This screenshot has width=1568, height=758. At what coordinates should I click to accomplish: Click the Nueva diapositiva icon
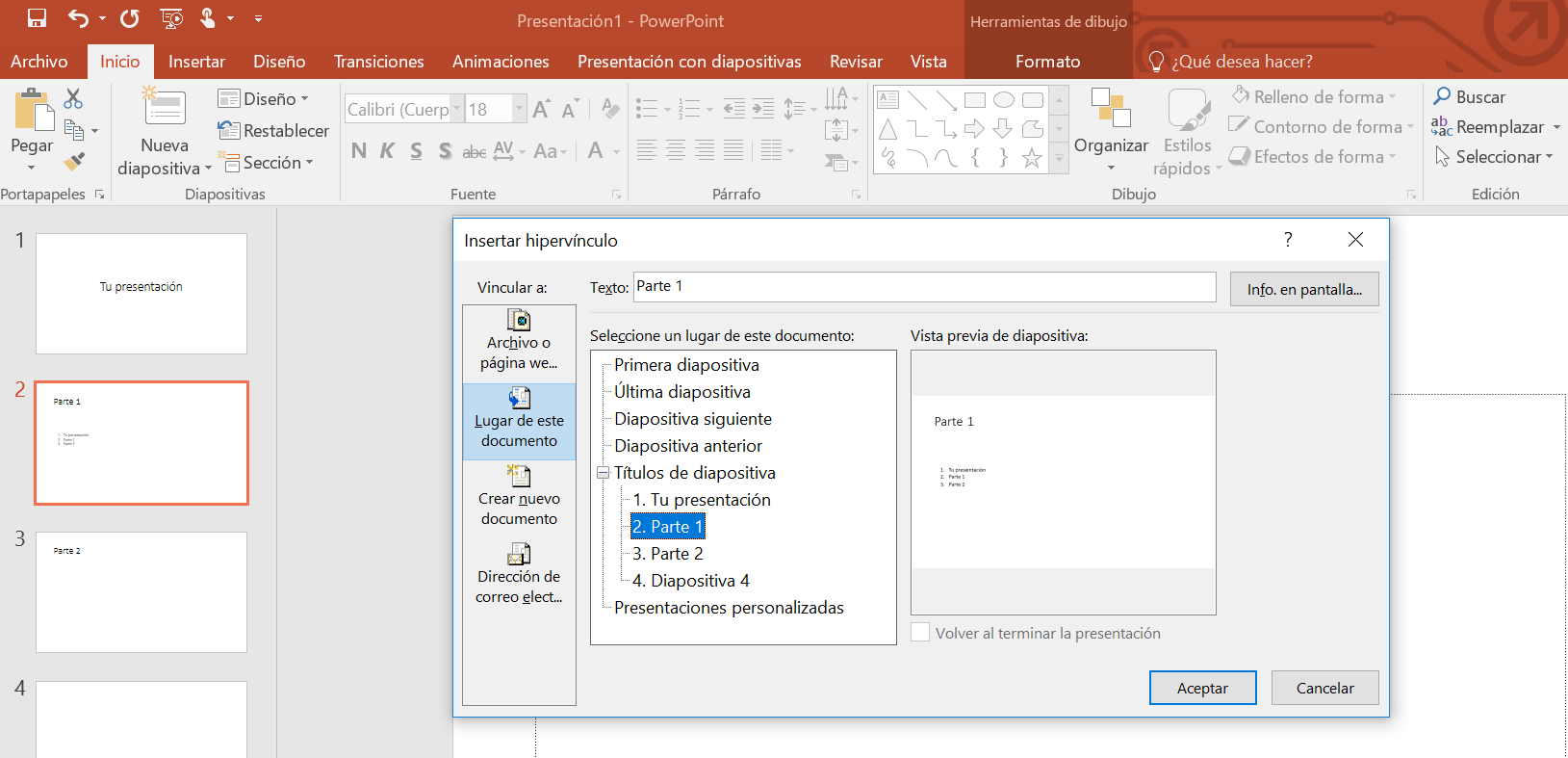[x=165, y=107]
